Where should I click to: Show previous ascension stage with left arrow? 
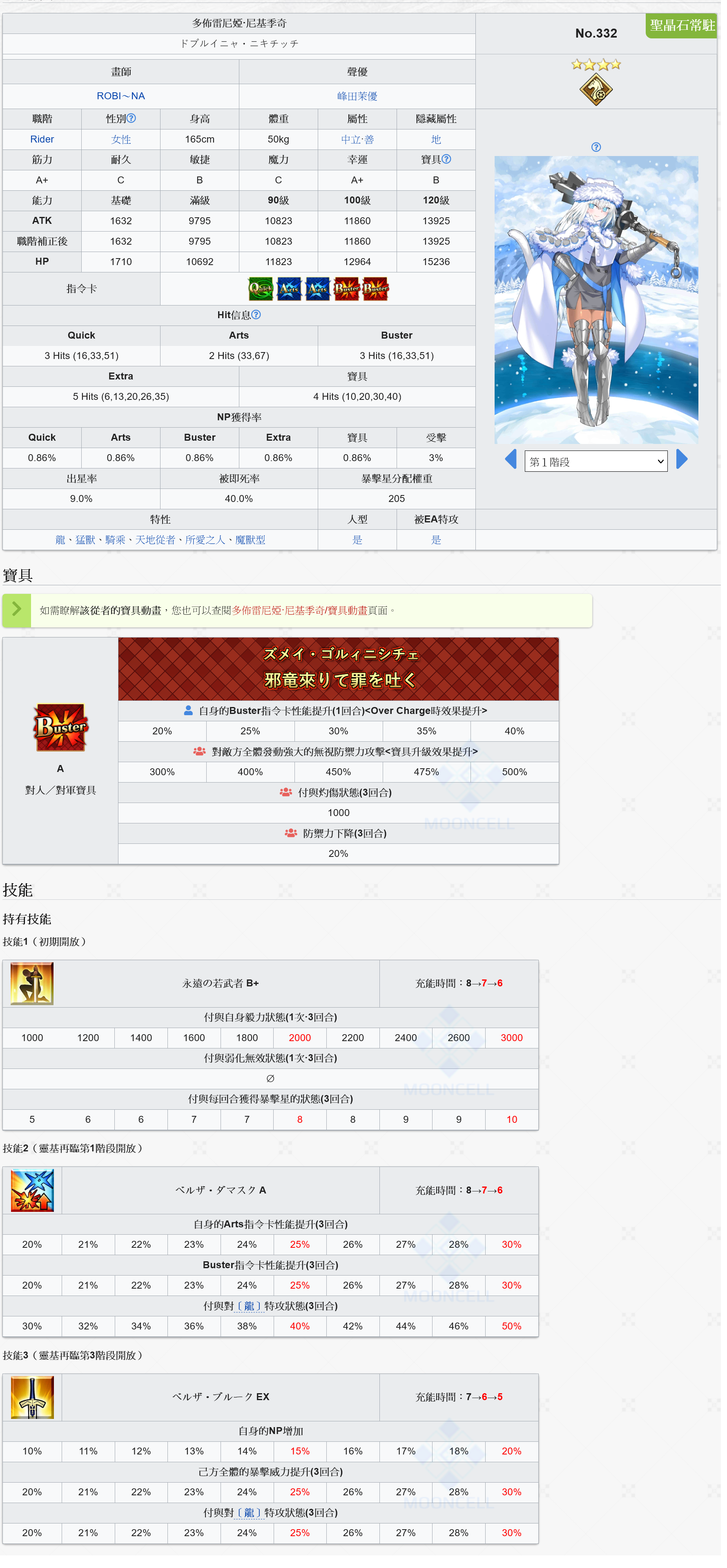tap(515, 463)
